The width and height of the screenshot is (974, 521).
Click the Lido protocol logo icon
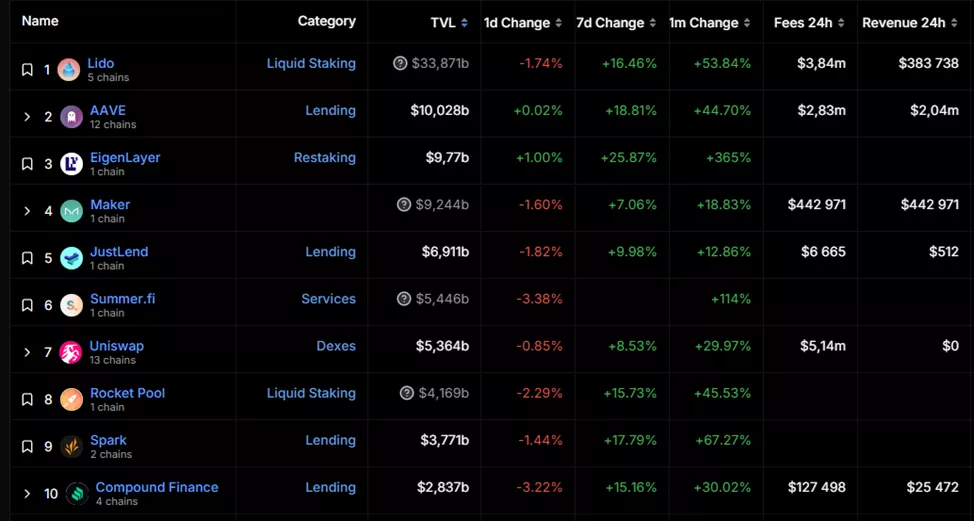[69, 70]
